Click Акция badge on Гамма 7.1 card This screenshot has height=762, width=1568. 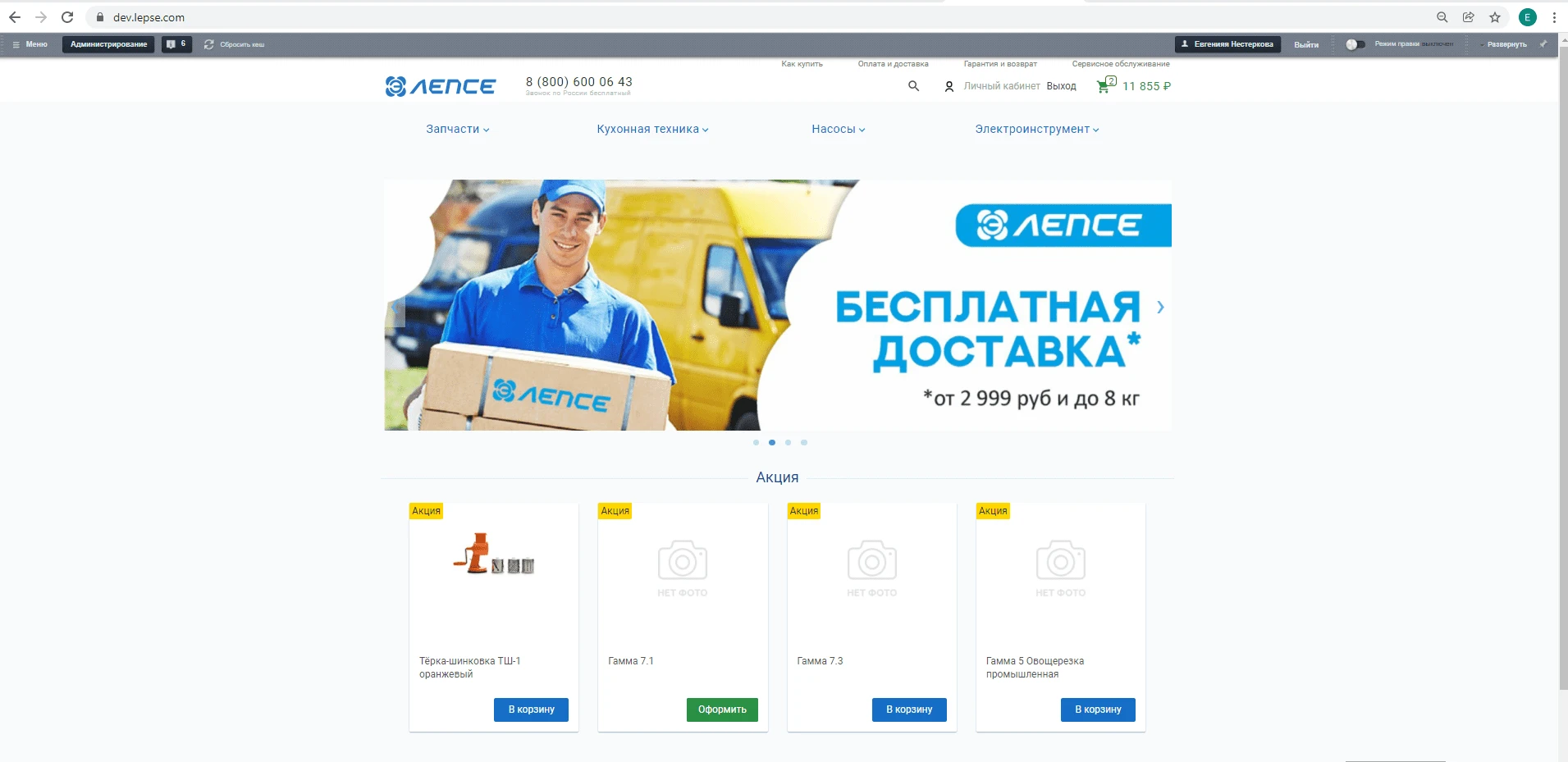[615, 511]
